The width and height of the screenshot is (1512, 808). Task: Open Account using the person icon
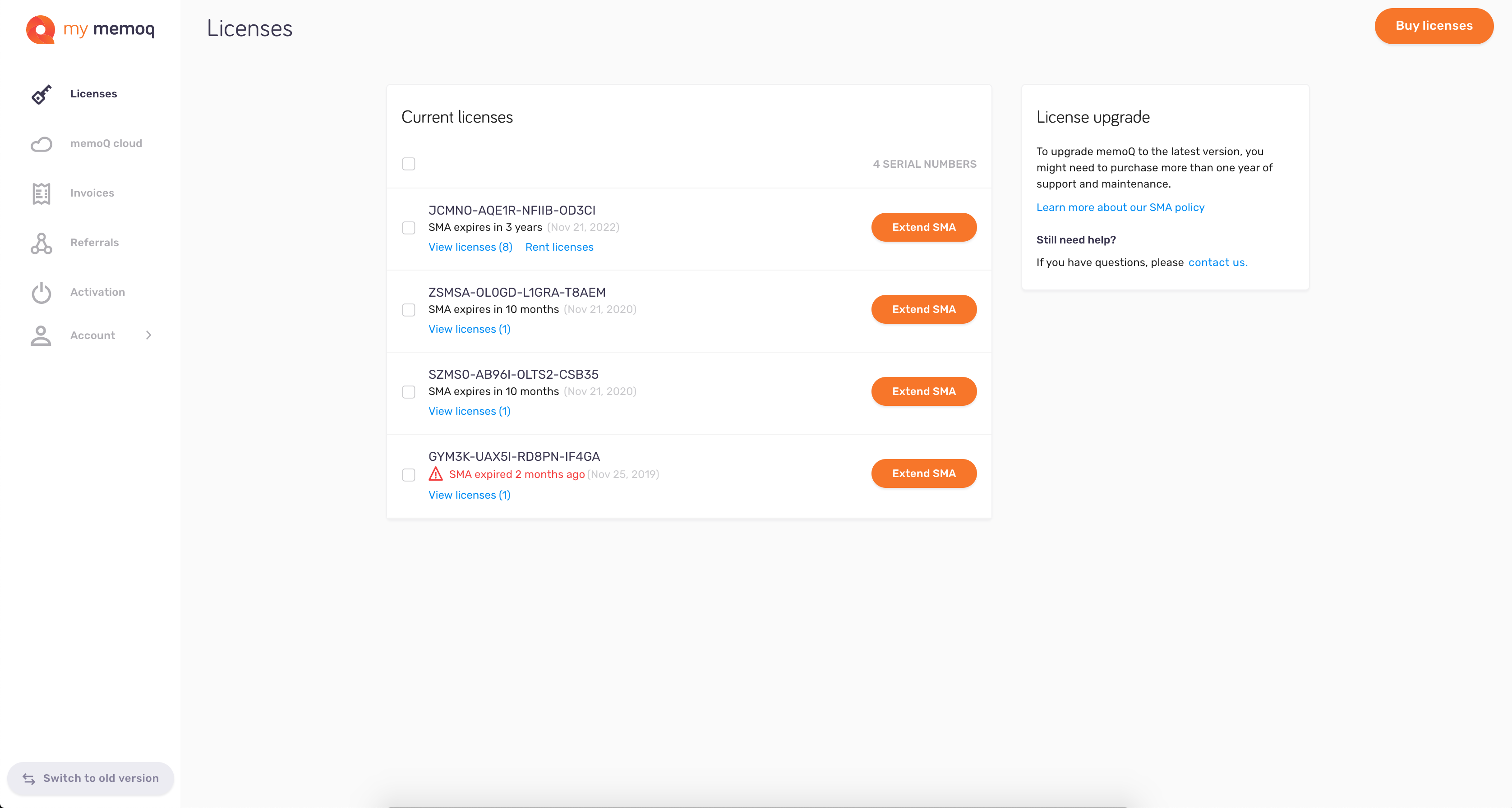tap(41, 335)
